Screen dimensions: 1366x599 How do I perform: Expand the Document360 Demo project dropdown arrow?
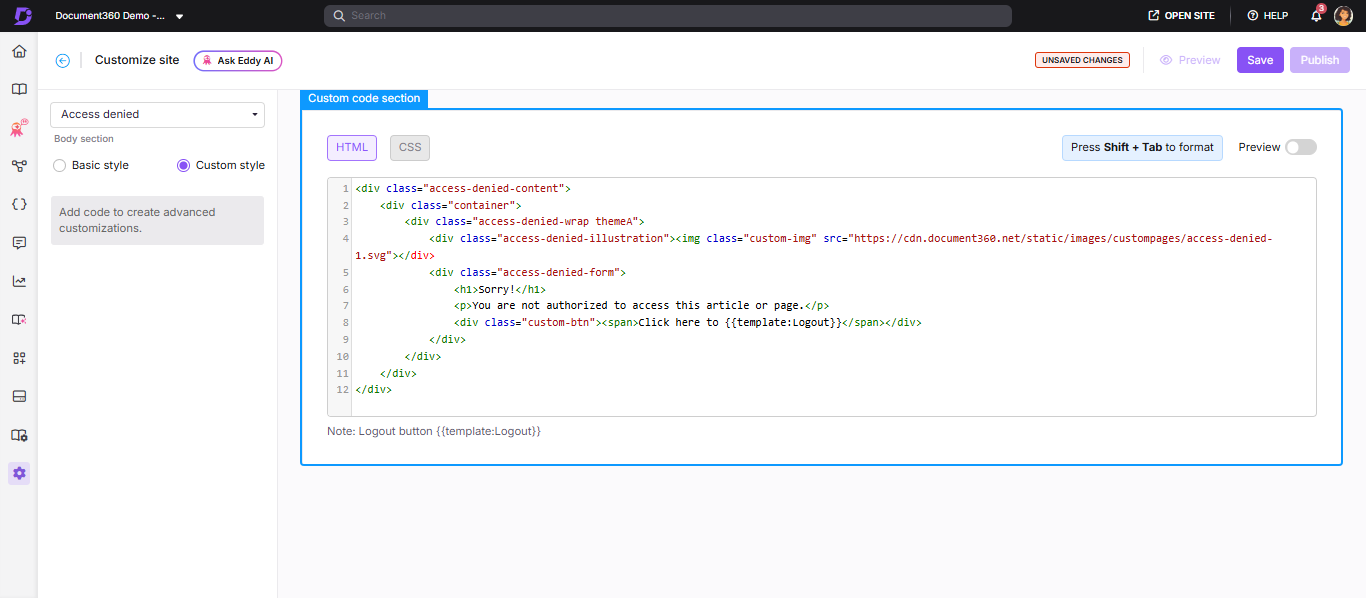[179, 17]
